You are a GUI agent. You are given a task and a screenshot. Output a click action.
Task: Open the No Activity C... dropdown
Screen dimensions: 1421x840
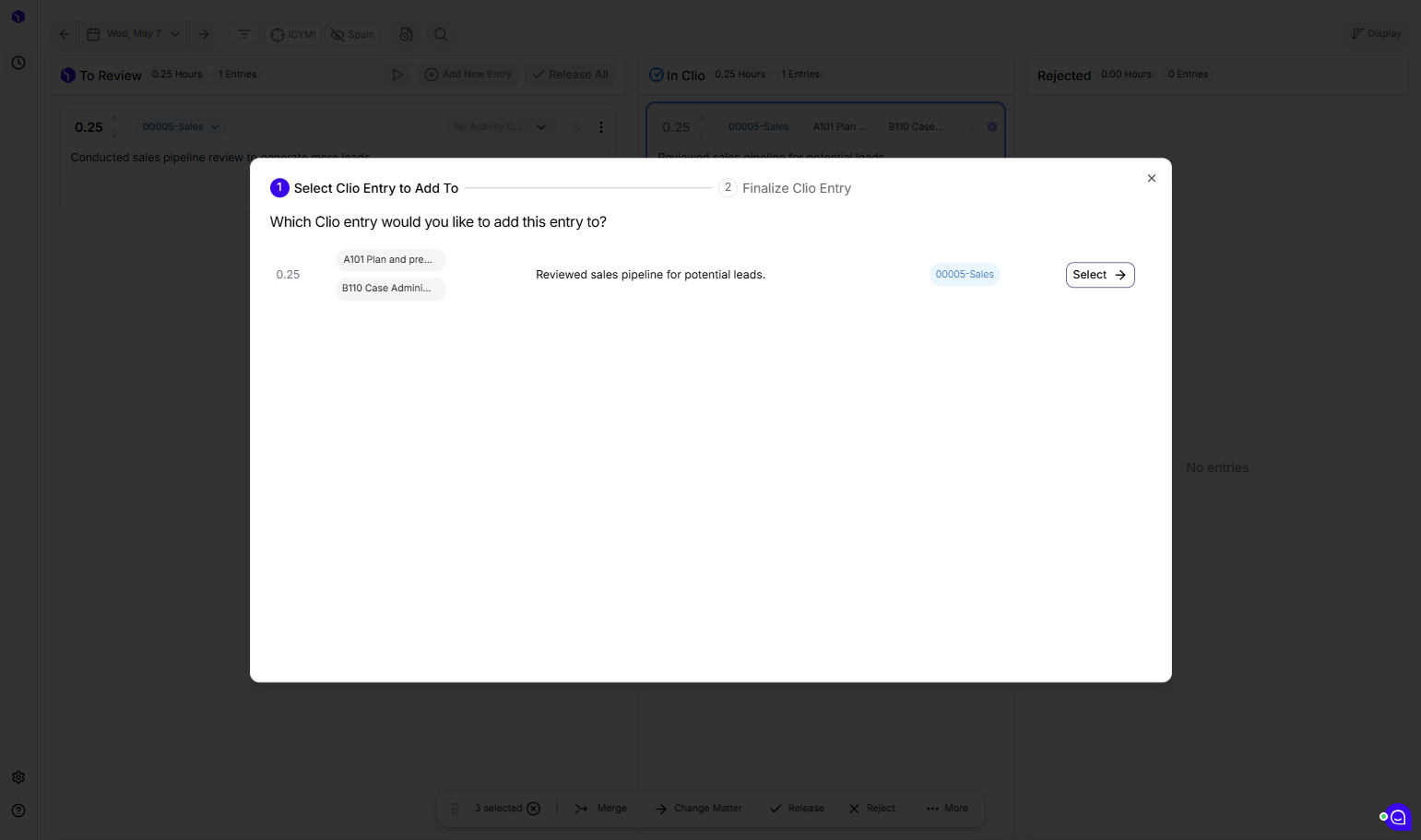click(x=500, y=127)
